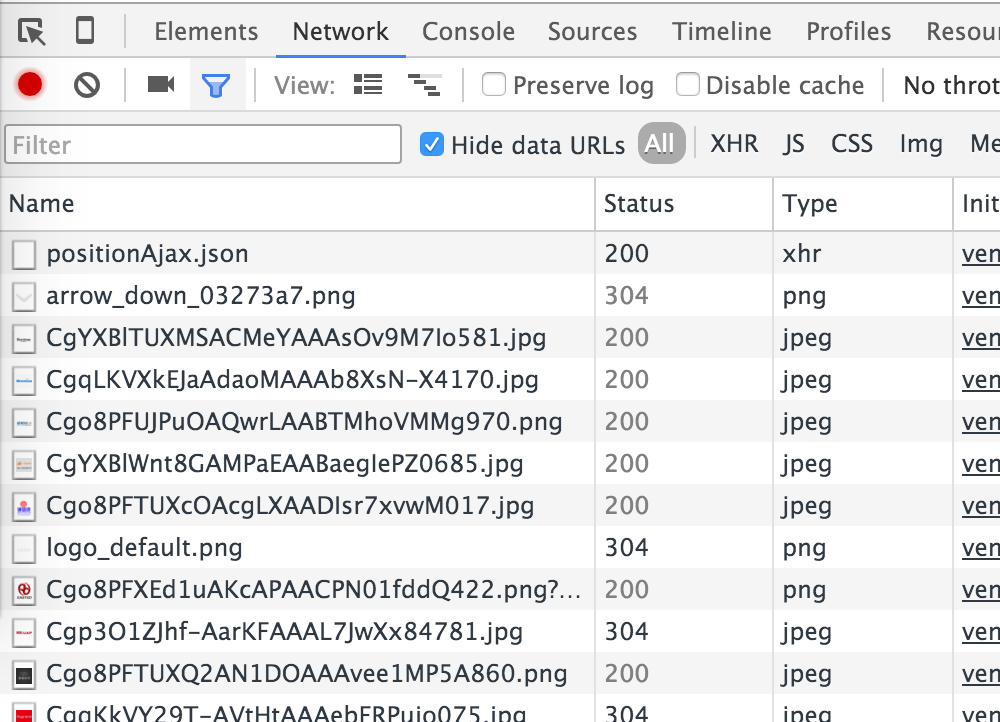
Task: Check the Disable cache checkbox
Action: click(x=688, y=85)
